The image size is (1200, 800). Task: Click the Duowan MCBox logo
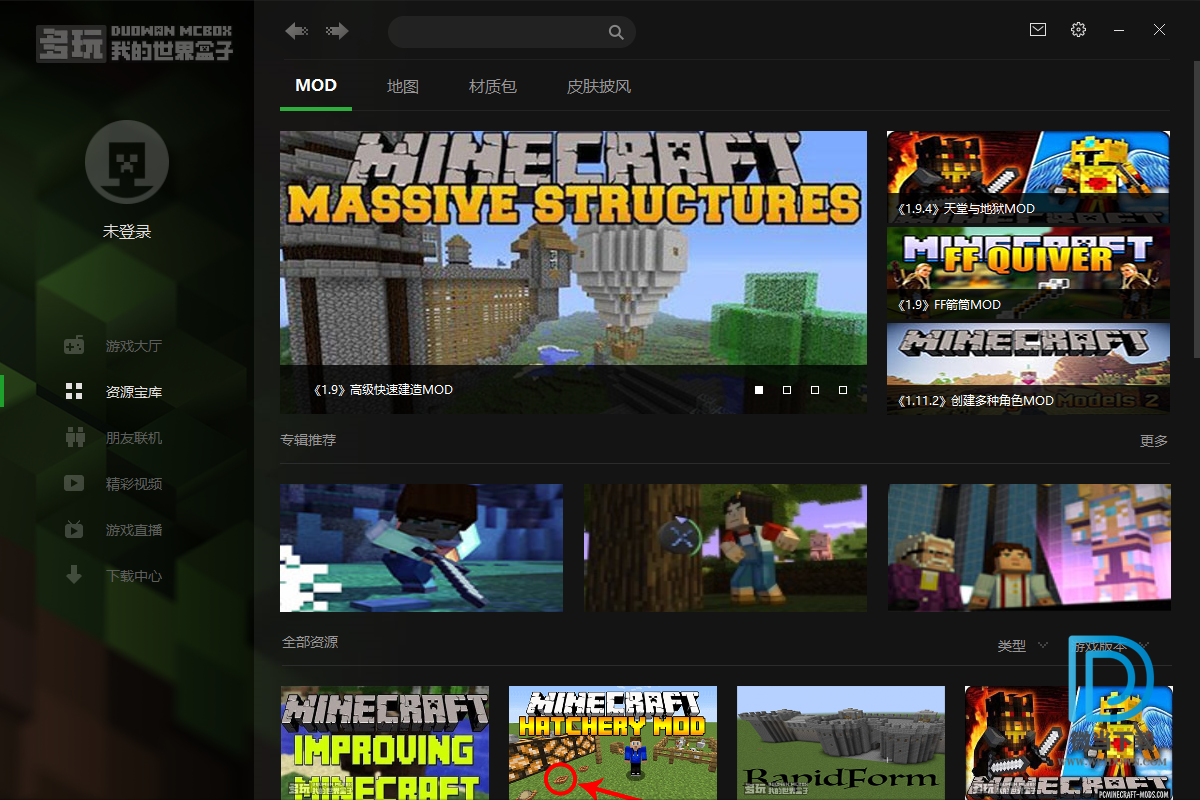tap(135, 44)
